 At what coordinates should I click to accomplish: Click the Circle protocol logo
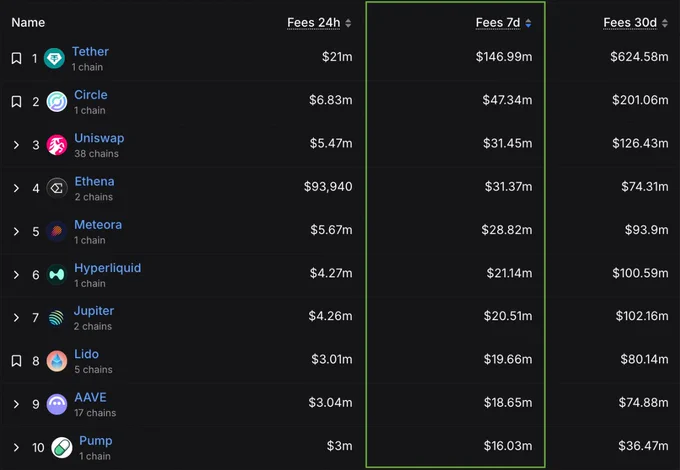click(57, 102)
